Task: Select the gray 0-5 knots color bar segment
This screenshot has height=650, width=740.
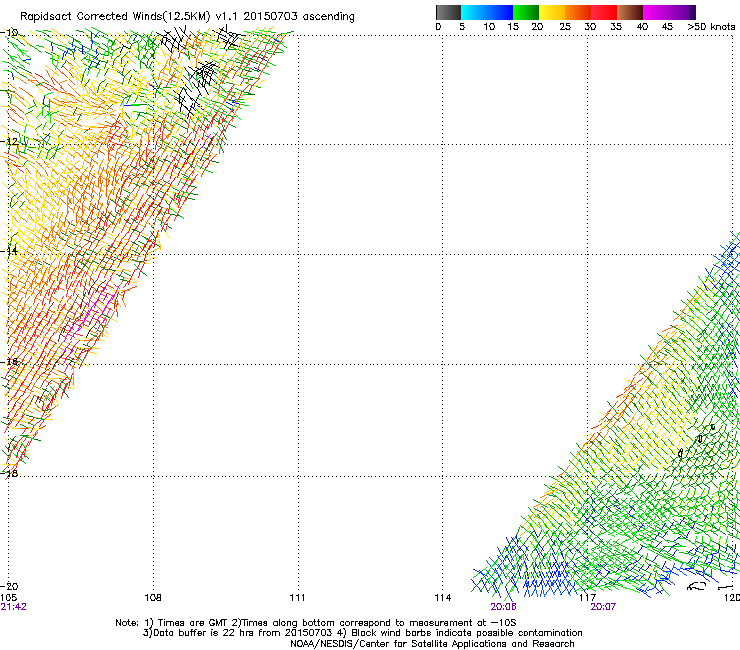Action: click(448, 12)
